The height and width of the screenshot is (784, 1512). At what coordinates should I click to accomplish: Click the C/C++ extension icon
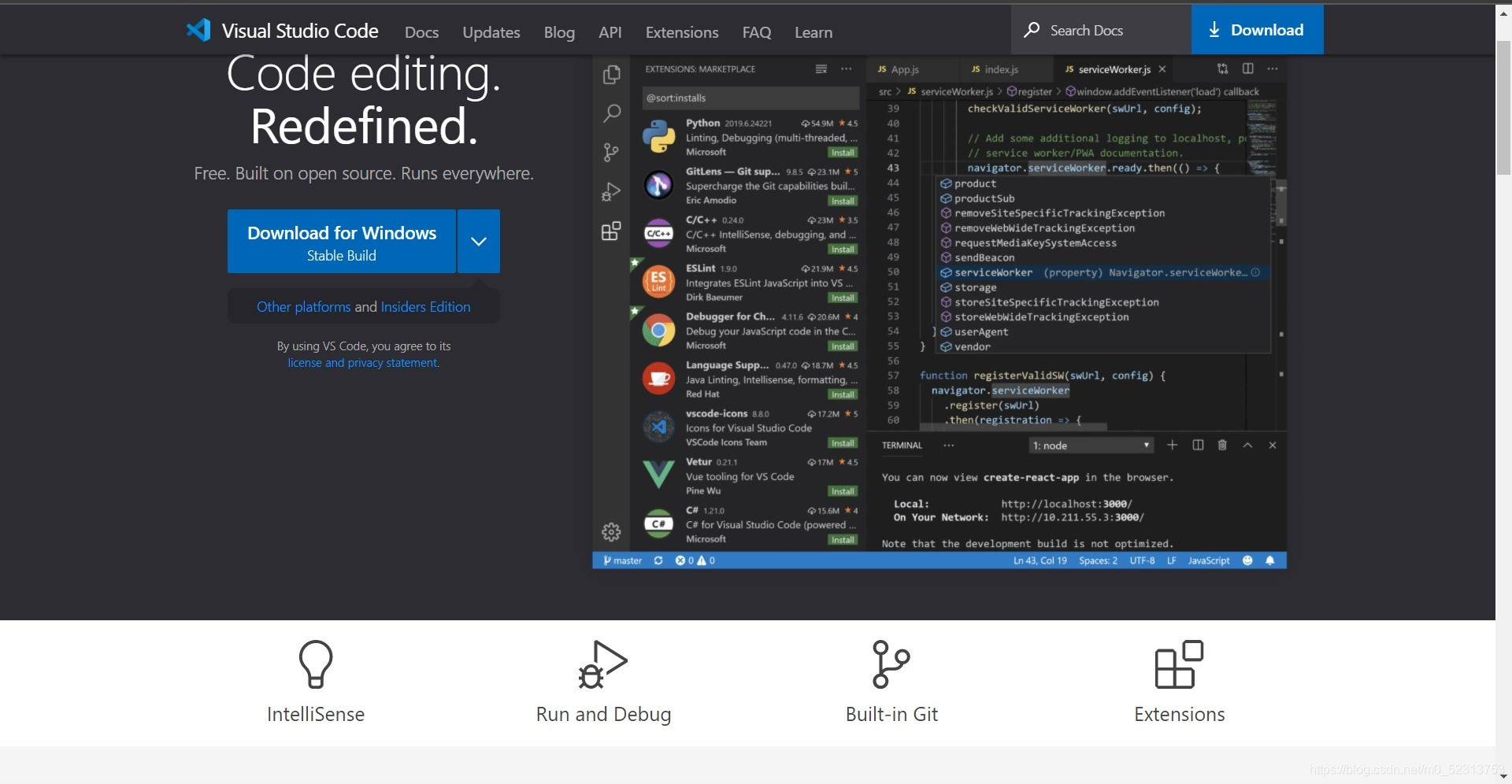click(658, 233)
